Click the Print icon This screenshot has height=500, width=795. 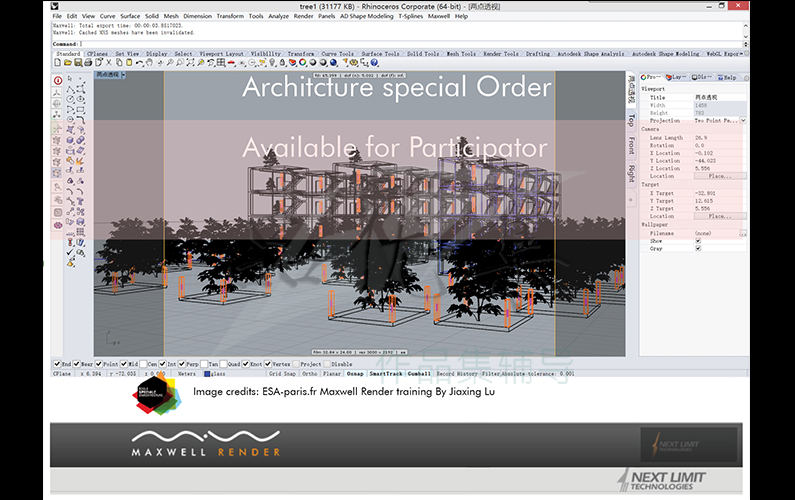[x=88, y=62]
